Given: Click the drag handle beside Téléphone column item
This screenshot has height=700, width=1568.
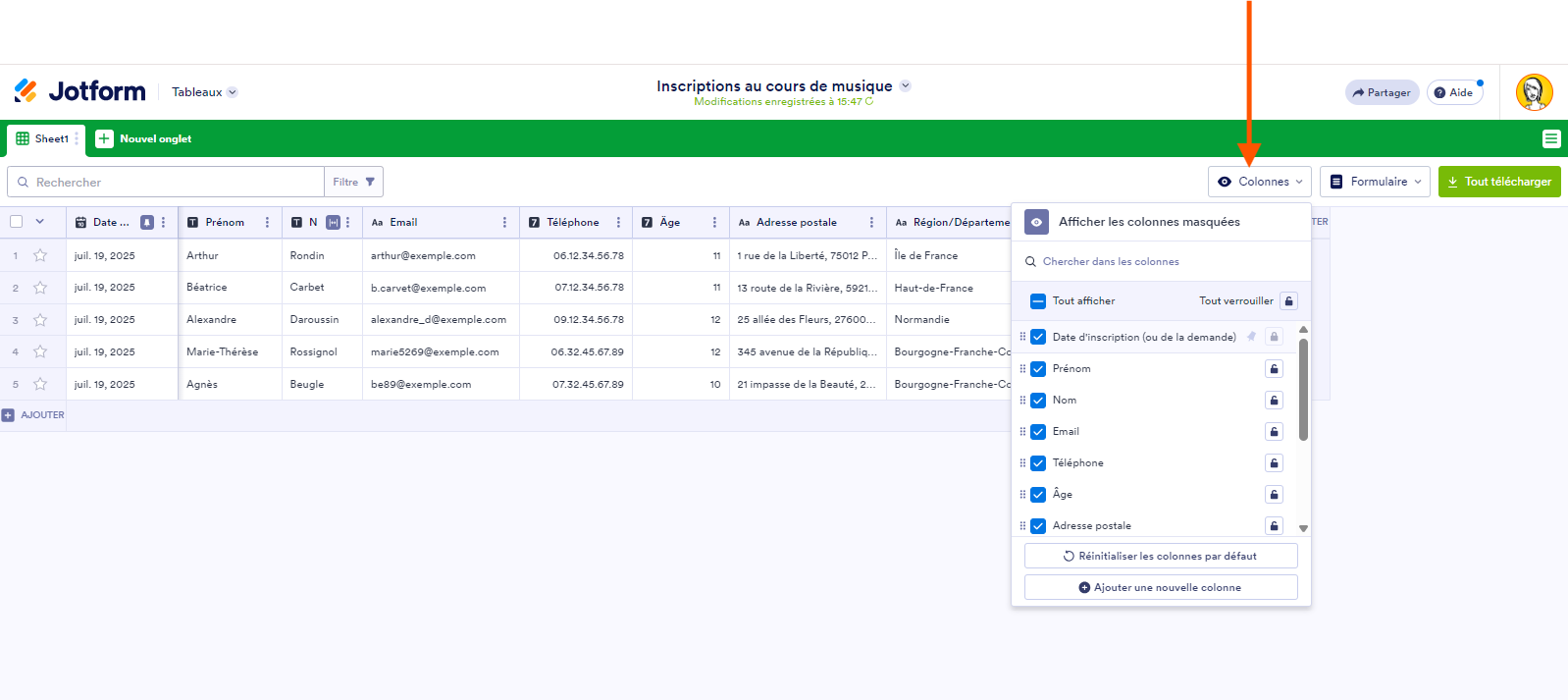Looking at the screenshot, I should coord(1022,463).
